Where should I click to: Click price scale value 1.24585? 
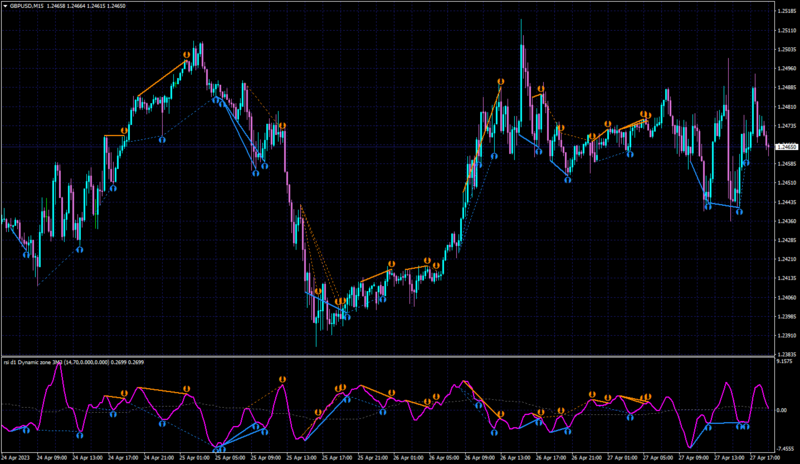(786, 164)
